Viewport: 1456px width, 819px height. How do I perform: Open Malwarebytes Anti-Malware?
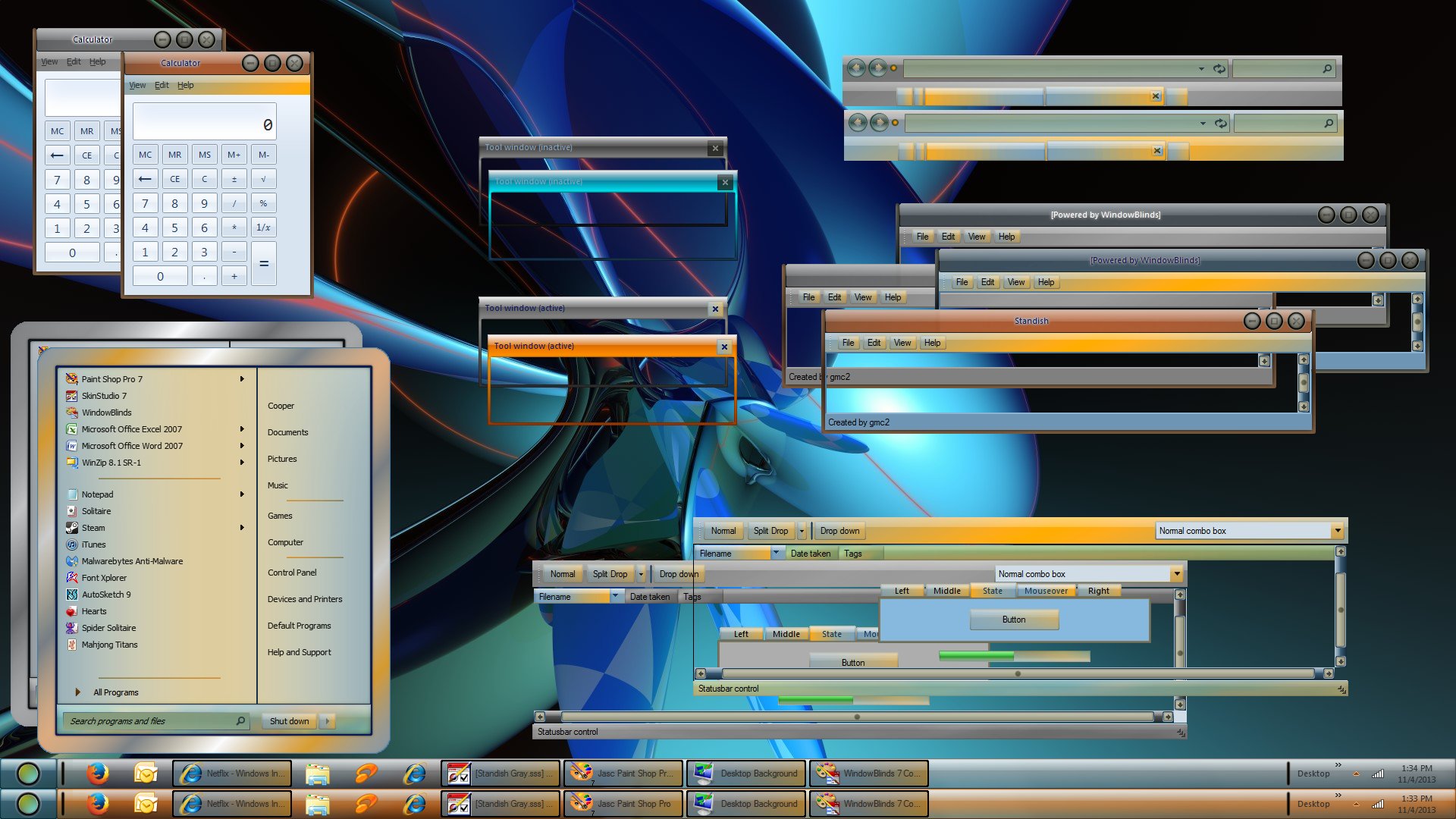132,561
